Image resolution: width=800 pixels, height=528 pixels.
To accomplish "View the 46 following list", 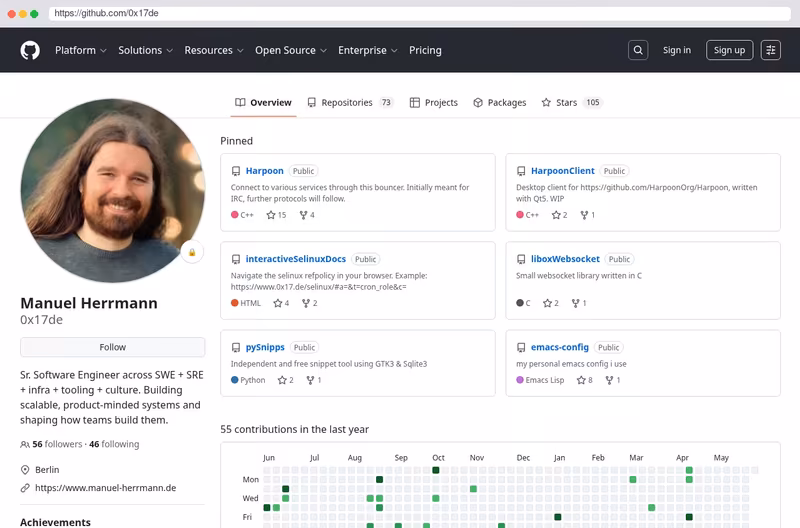I will click(114, 444).
